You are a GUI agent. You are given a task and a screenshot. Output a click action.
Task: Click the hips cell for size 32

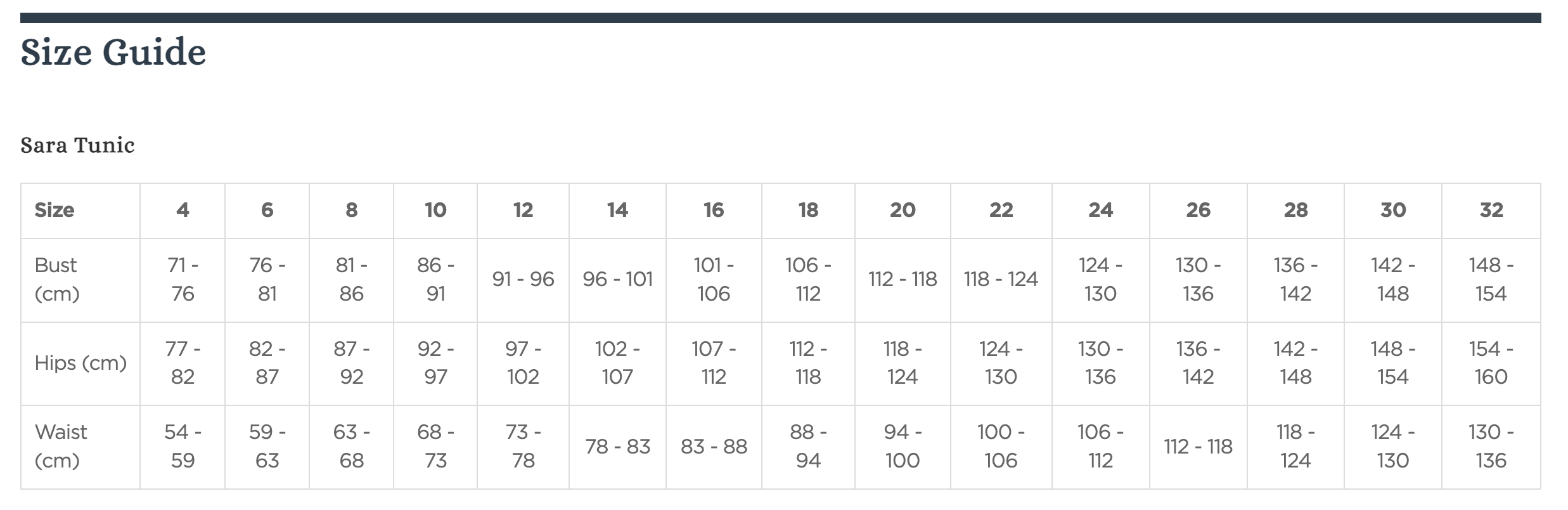point(1491,363)
